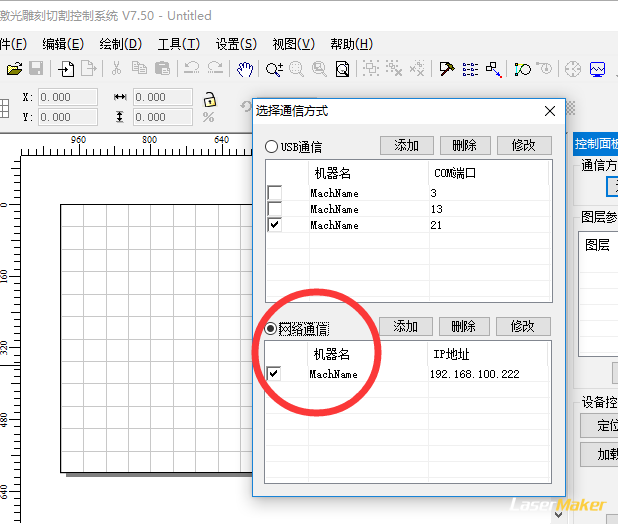Click the cut scissors icon
The image size is (618, 524).
tap(116, 69)
